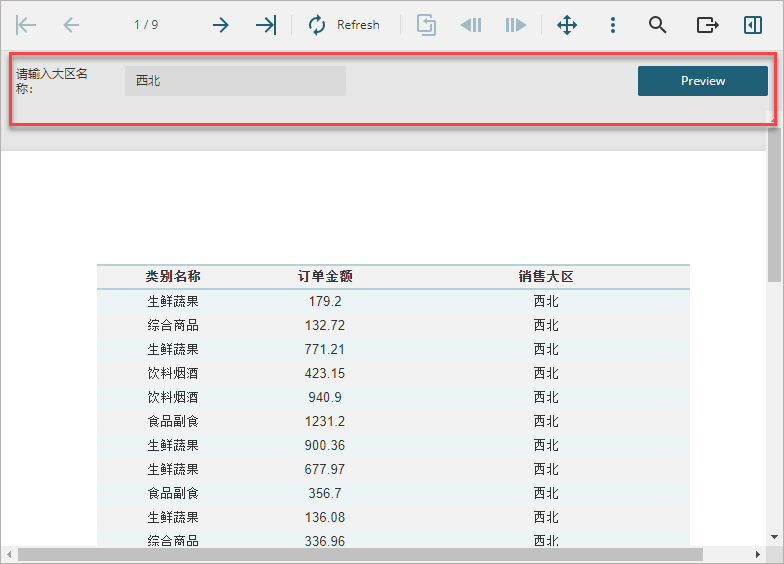Image resolution: width=784 pixels, height=564 pixels.
Task: Click the region name input field
Action: click(235, 81)
